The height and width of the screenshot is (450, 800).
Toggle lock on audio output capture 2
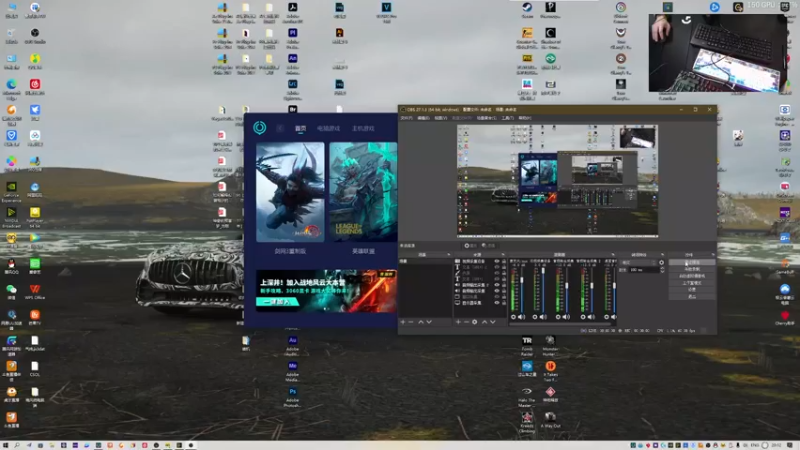point(504,285)
